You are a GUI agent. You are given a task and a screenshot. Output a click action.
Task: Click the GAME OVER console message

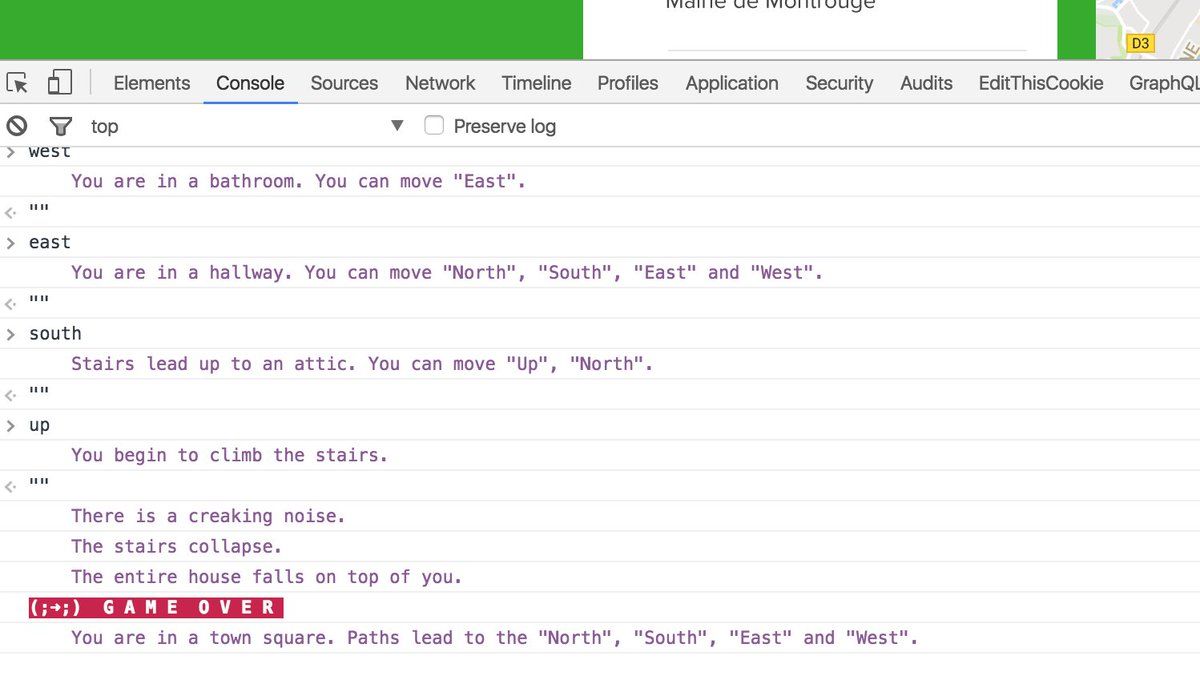(x=156, y=608)
